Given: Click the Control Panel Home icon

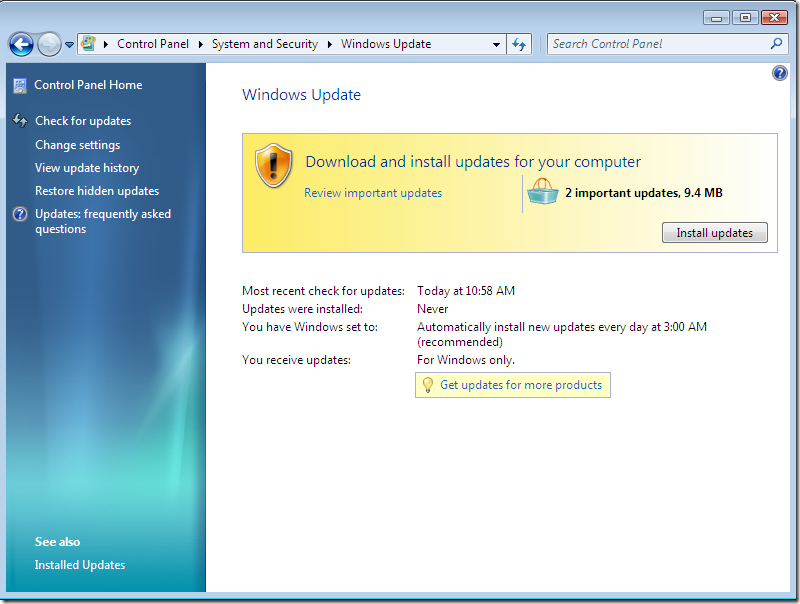Looking at the screenshot, I should pos(20,86).
